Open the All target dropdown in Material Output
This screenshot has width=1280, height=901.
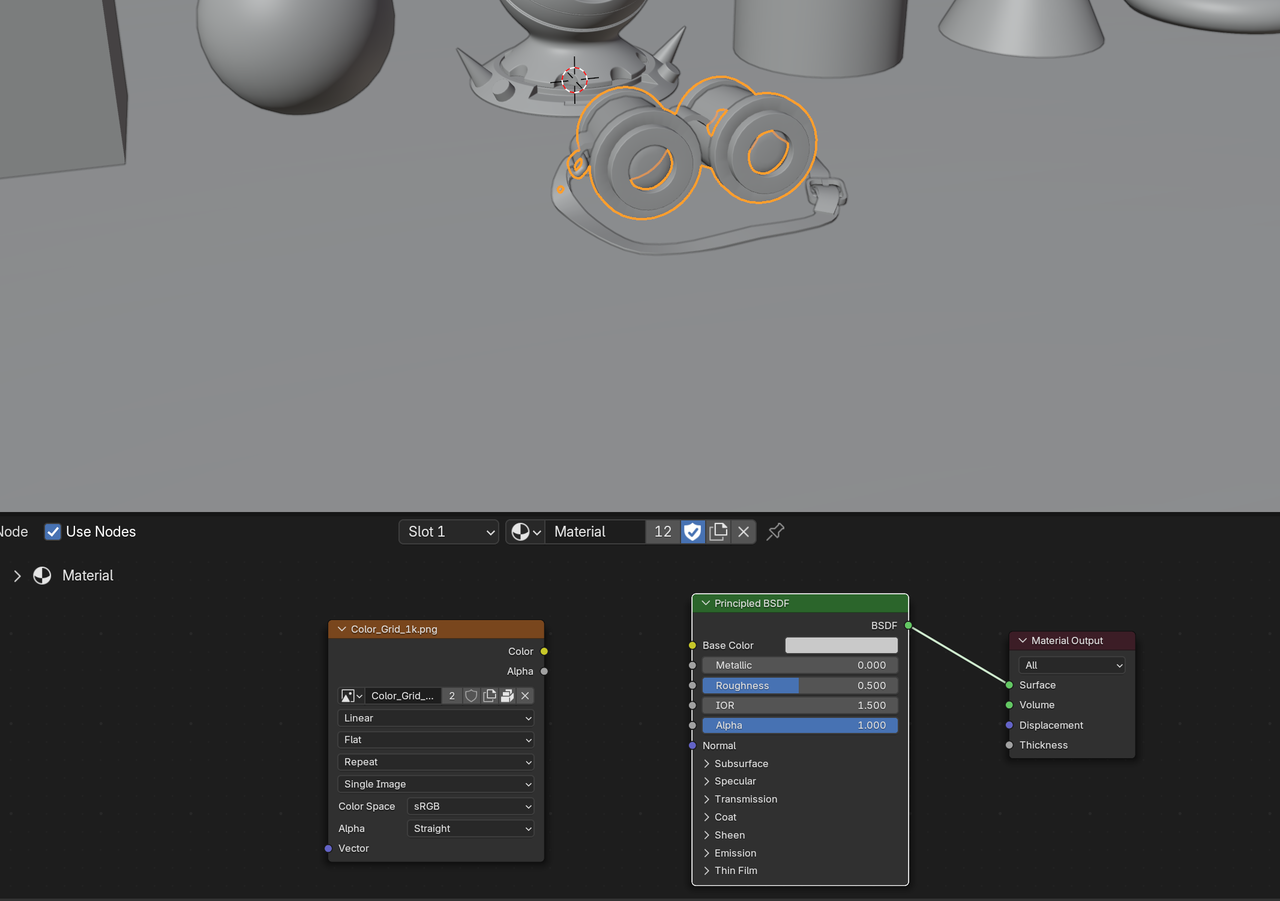click(1072, 665)
